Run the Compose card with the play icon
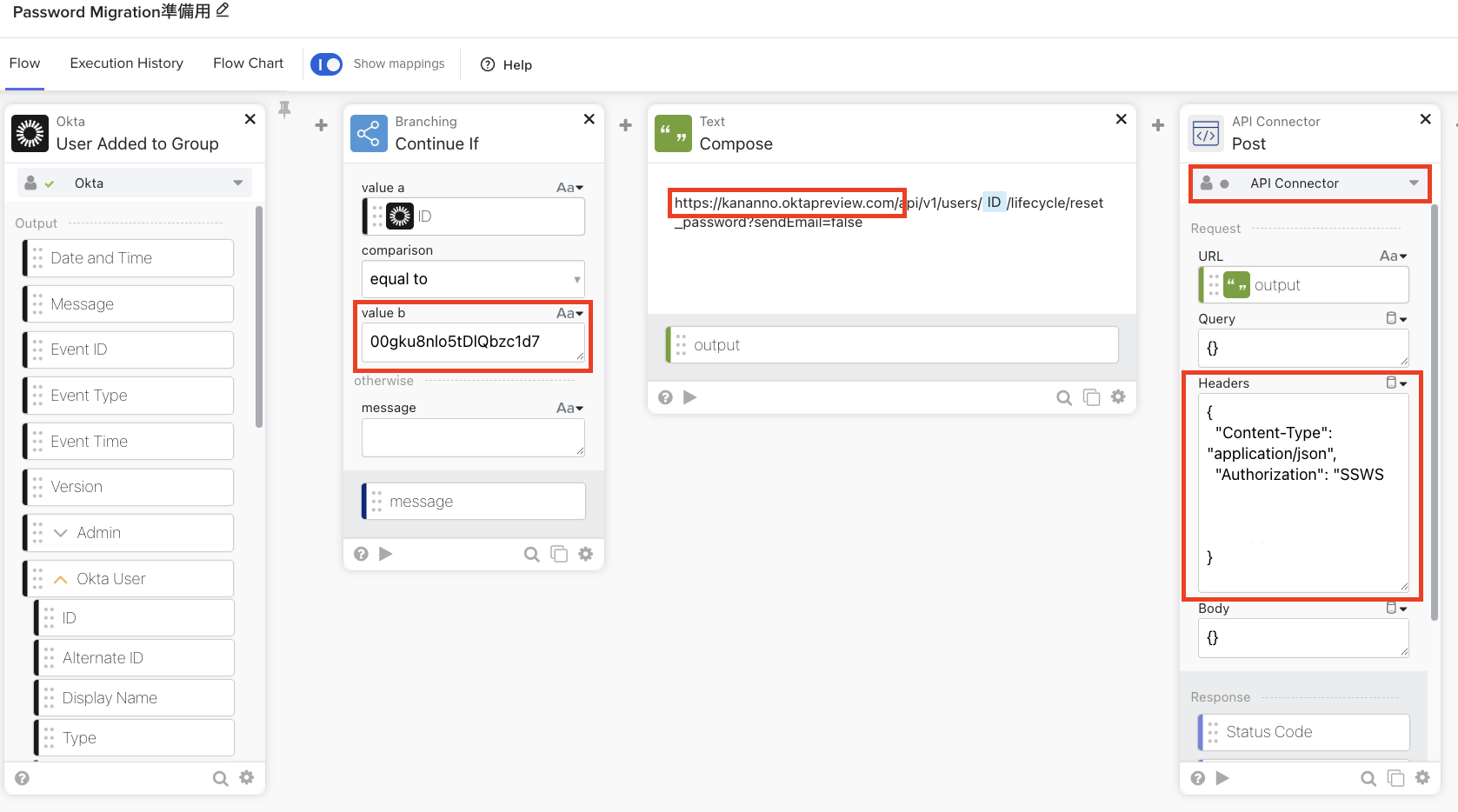This screenshot has height=812, width=1458. coord(690,397)
